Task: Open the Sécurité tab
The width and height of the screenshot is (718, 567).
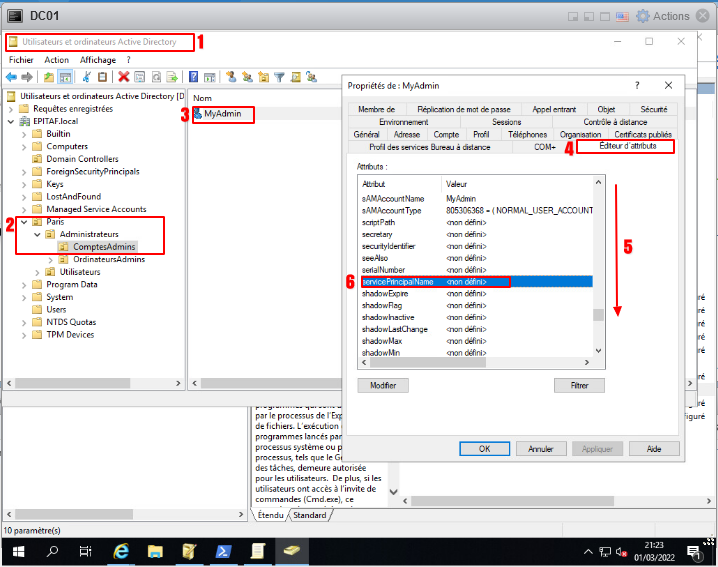Action: [654, 109]
